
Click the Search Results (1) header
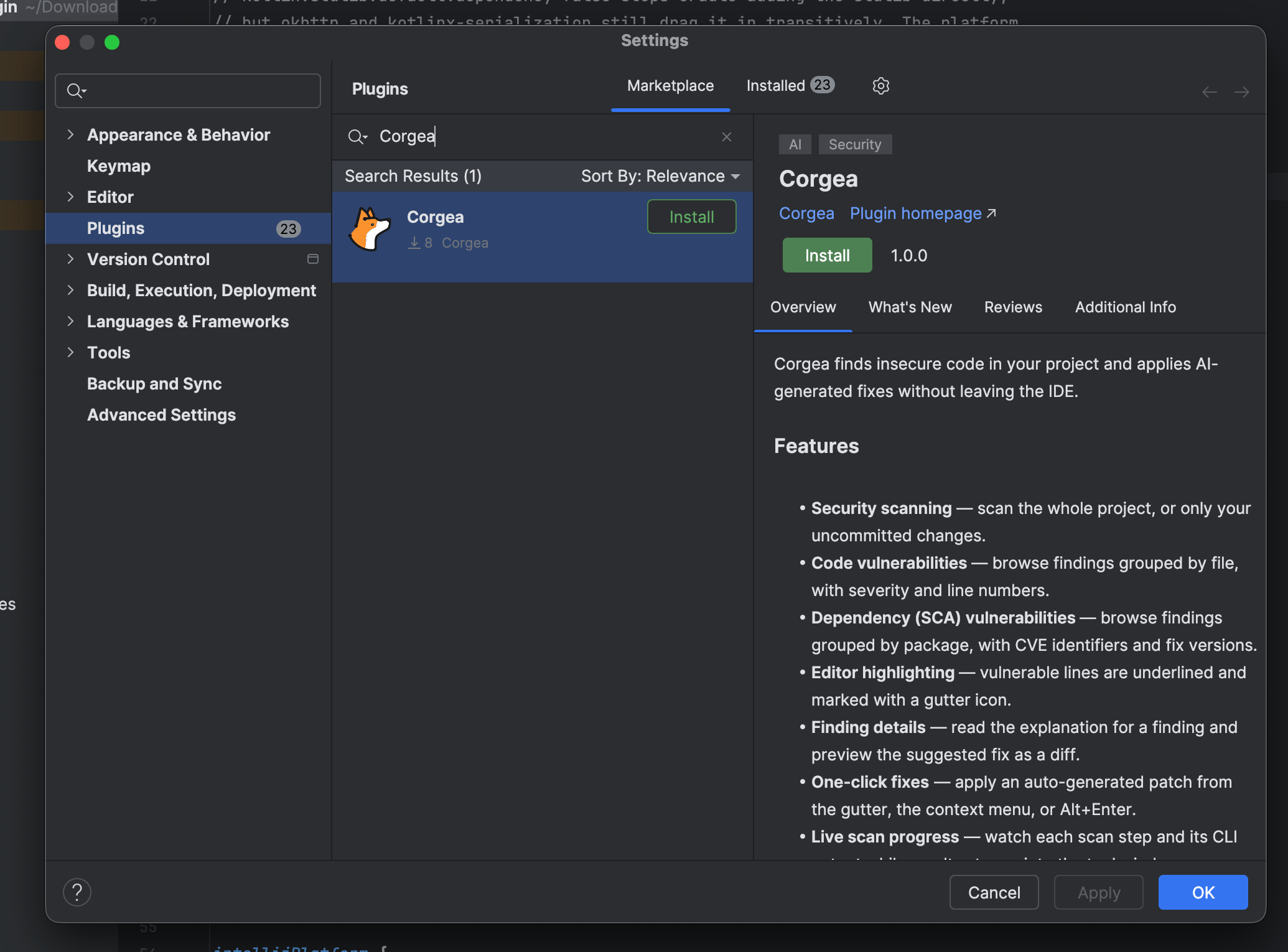point(413,176)
